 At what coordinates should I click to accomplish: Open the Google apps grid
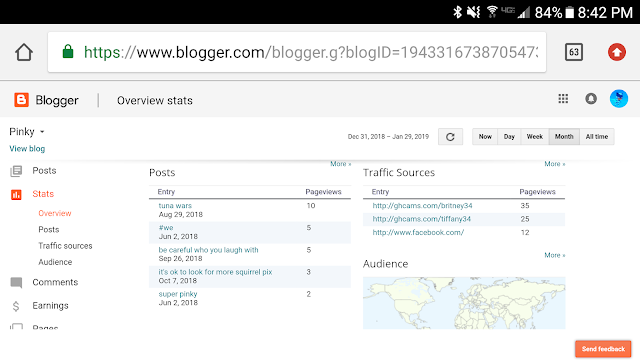(563, 98)
